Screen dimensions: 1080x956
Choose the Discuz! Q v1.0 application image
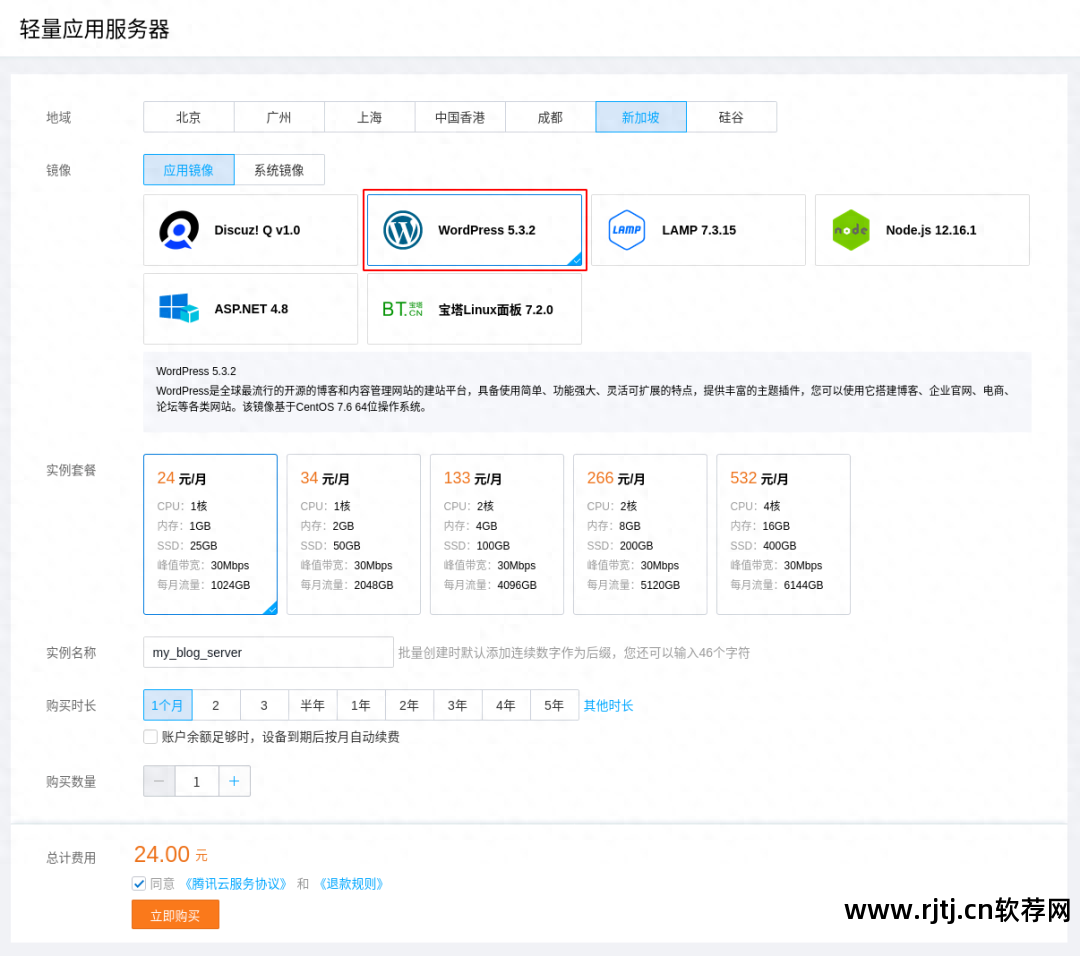coord(250,229)
